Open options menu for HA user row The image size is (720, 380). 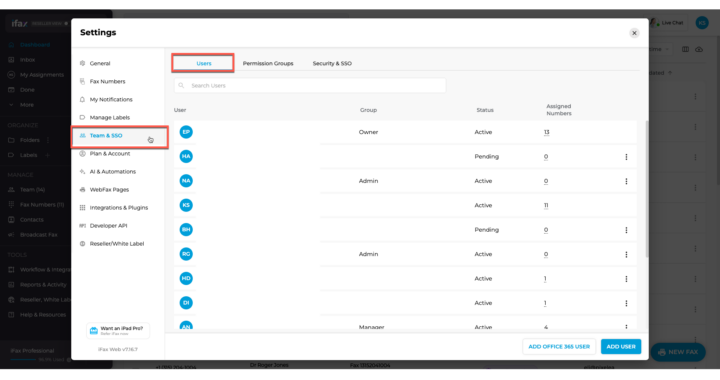[x=626, y=157]
